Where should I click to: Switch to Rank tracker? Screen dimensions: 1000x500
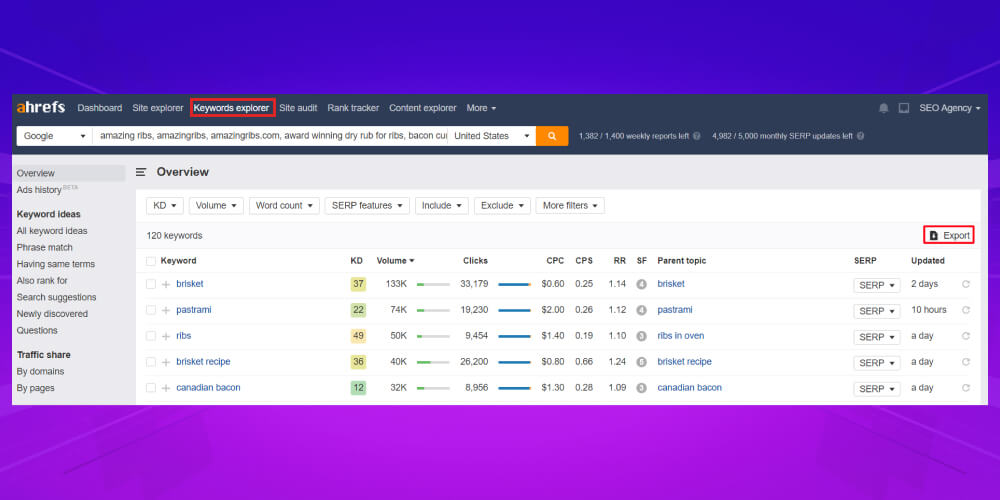tap(353, 108)
